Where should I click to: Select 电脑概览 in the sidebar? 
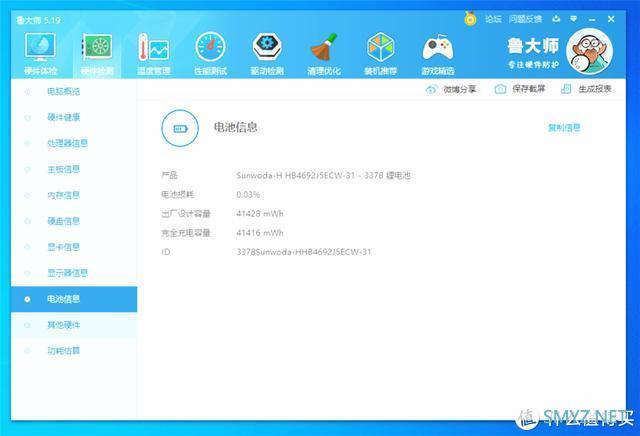[x=74, y=91]
